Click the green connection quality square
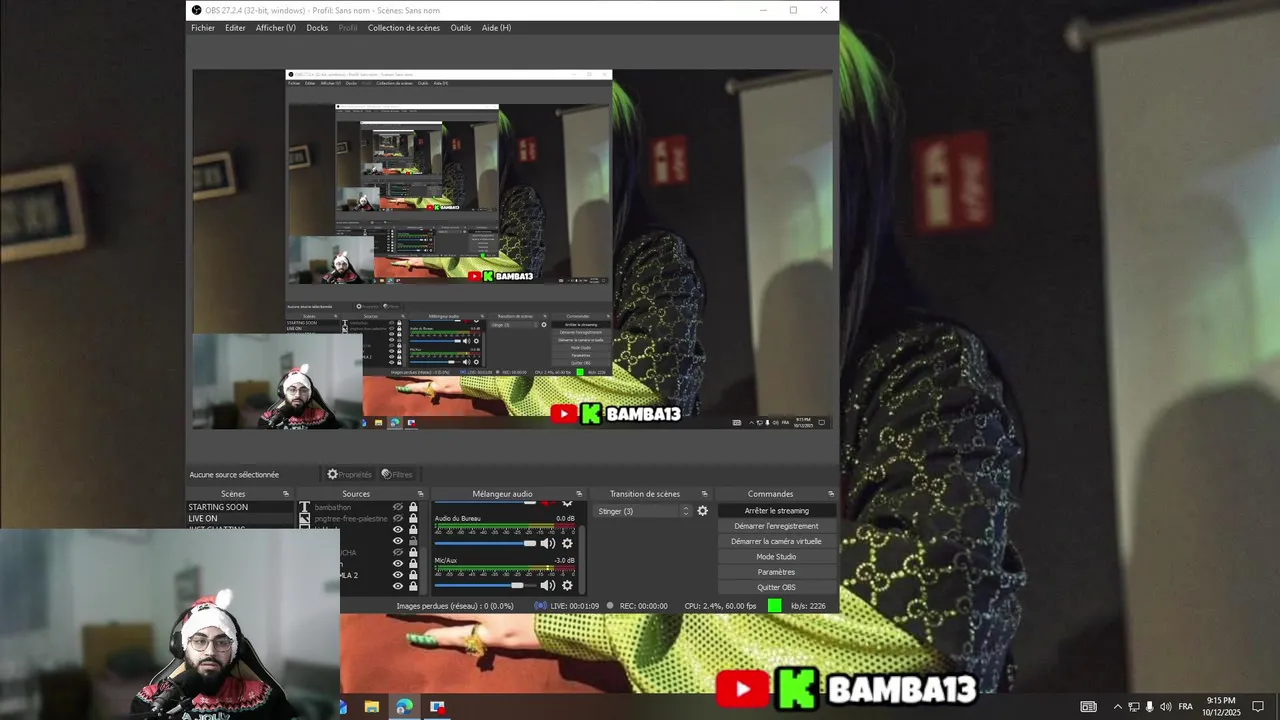This screenshot has height=720, width=1280. (x=775, y=606)
